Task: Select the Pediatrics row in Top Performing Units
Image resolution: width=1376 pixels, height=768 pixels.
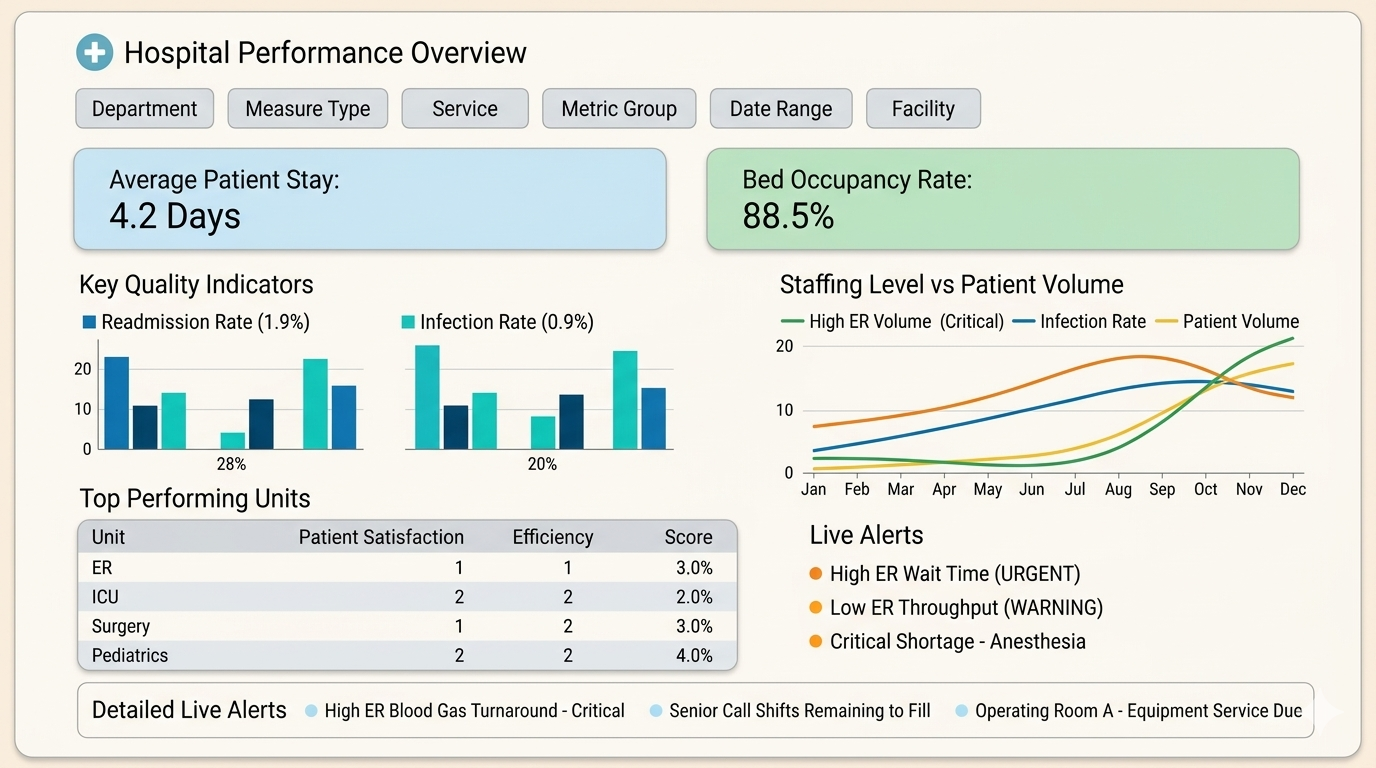Action: coord(407,656)
